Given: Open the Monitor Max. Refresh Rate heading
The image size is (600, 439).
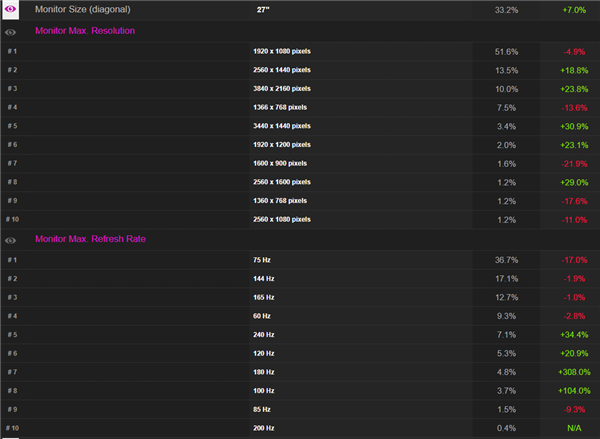Looking at the screenshot, I should [88, 240].
